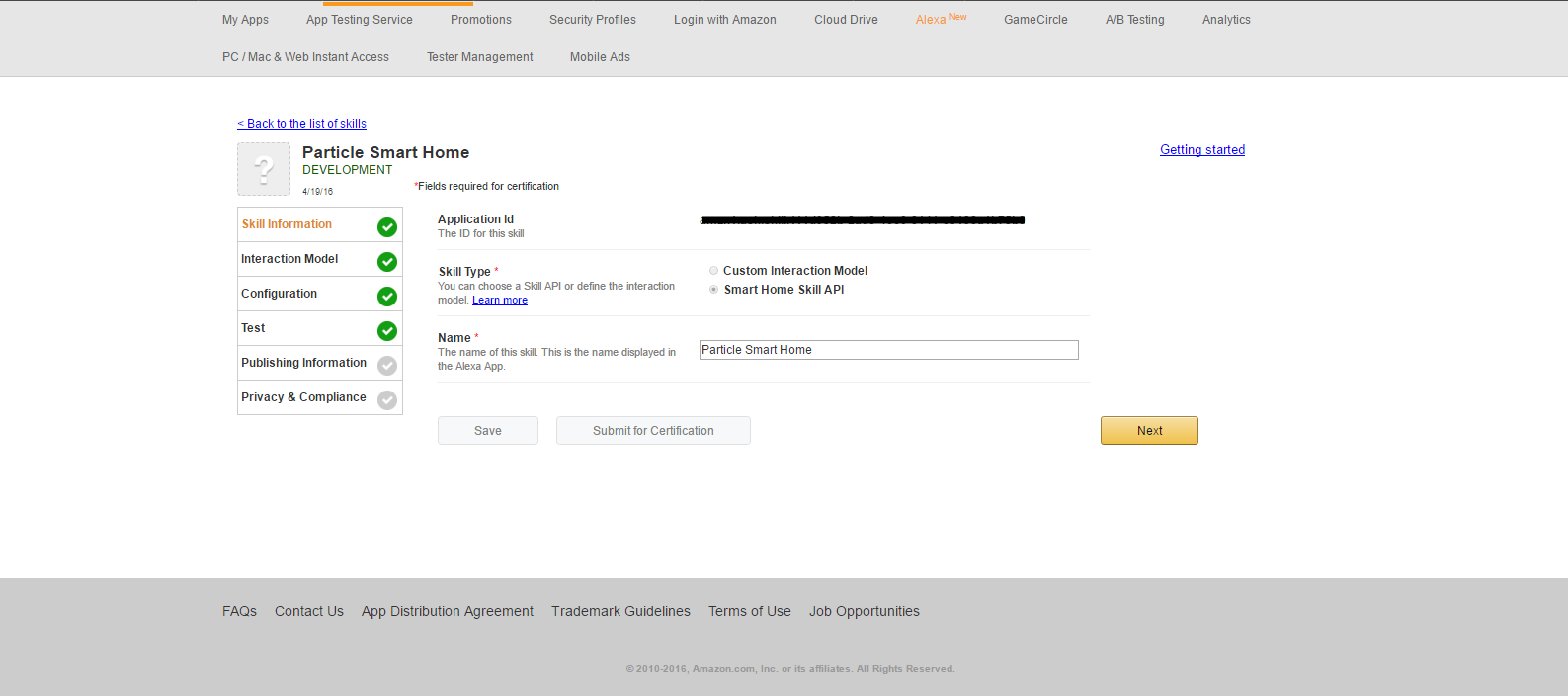
Task: Open FAQs footer link
Action: coord(239,612)
